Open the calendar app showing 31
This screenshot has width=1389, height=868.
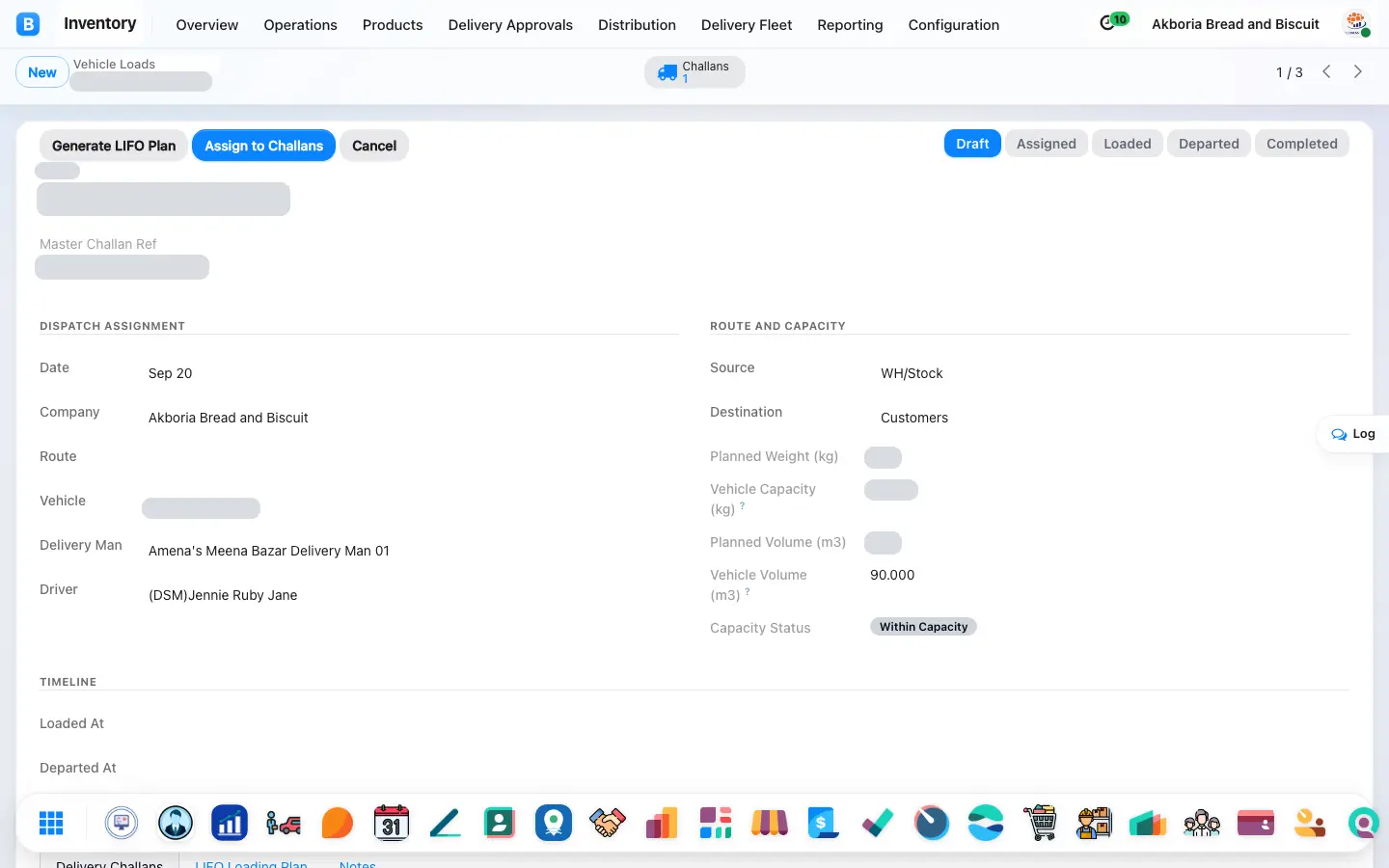(391, 823)
